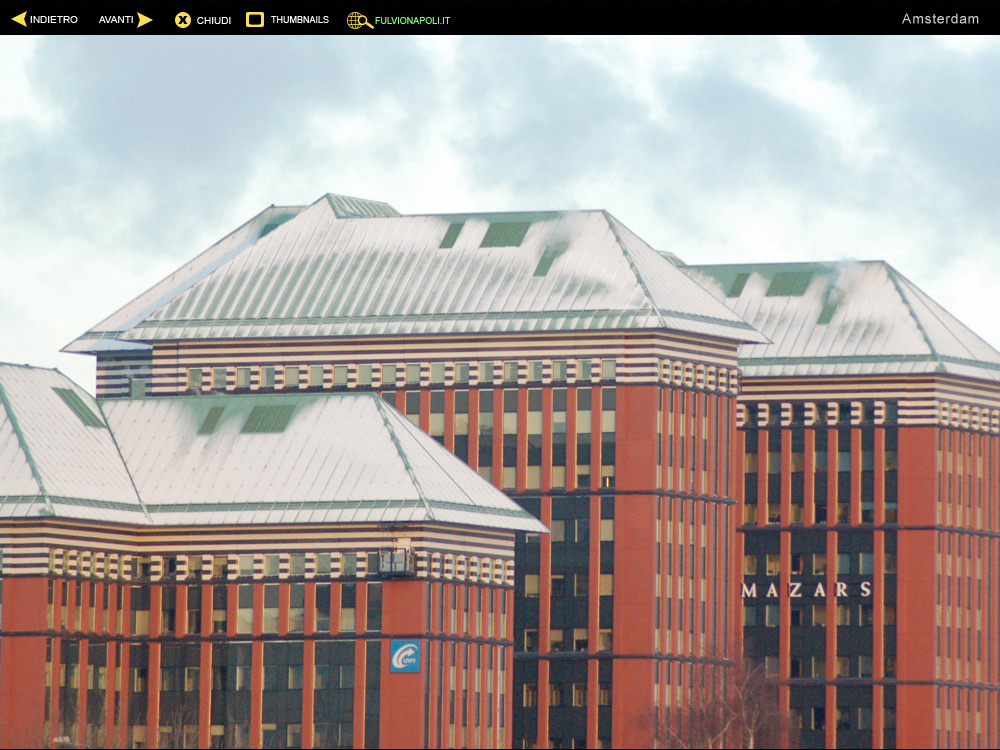Click the Amsterdam building photo
The height and width of the screenshot is (750, 1000).
[x=500, y=392]
